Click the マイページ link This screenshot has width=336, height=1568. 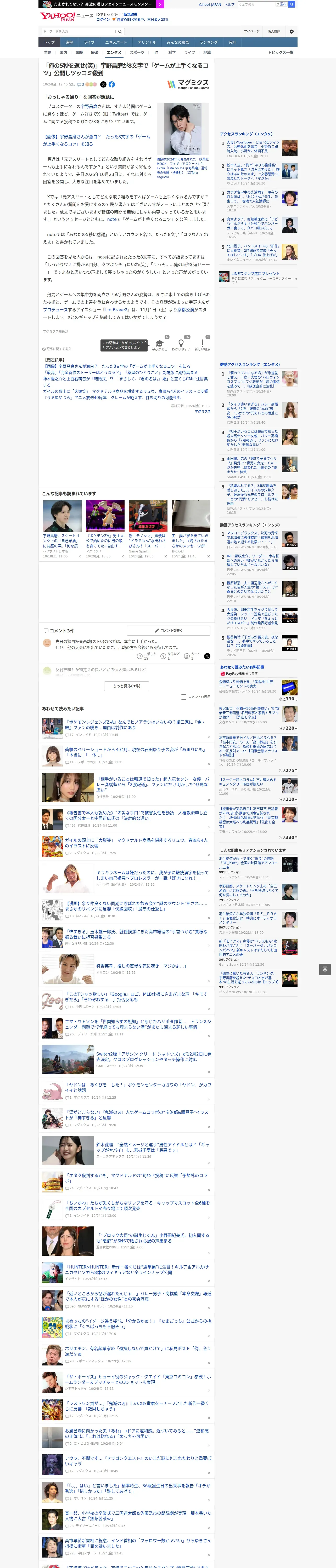click(x=251, y=31)
